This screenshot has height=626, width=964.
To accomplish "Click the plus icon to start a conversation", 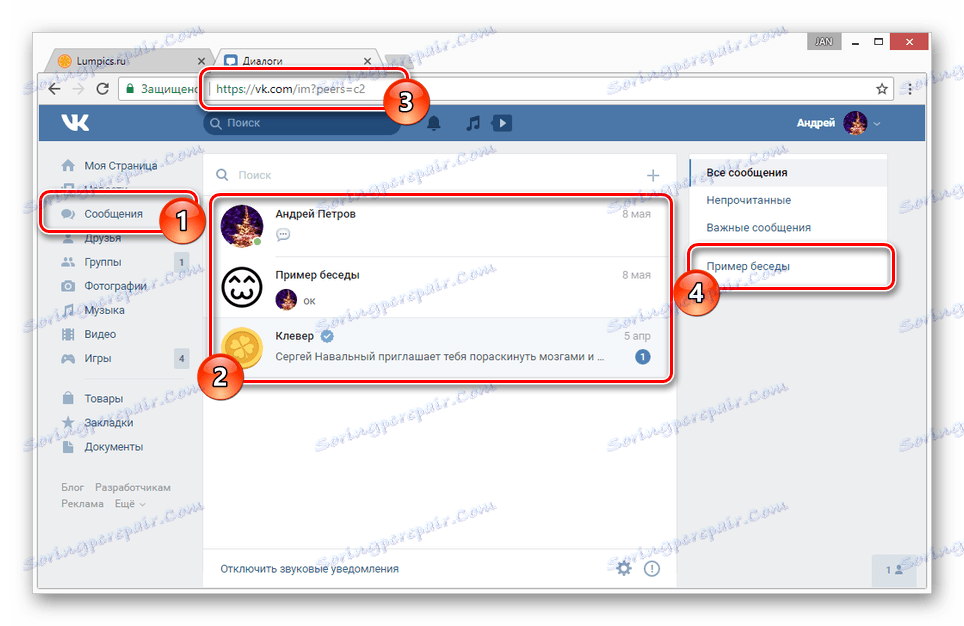I will [653, 175].
